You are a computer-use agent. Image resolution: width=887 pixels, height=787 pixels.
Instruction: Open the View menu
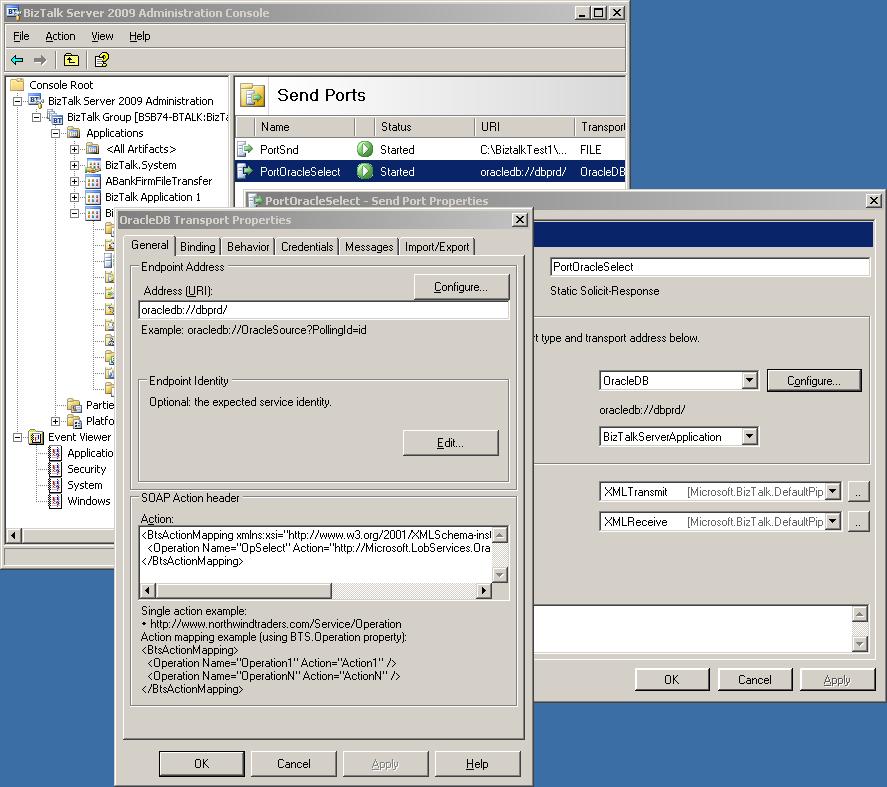102,36
